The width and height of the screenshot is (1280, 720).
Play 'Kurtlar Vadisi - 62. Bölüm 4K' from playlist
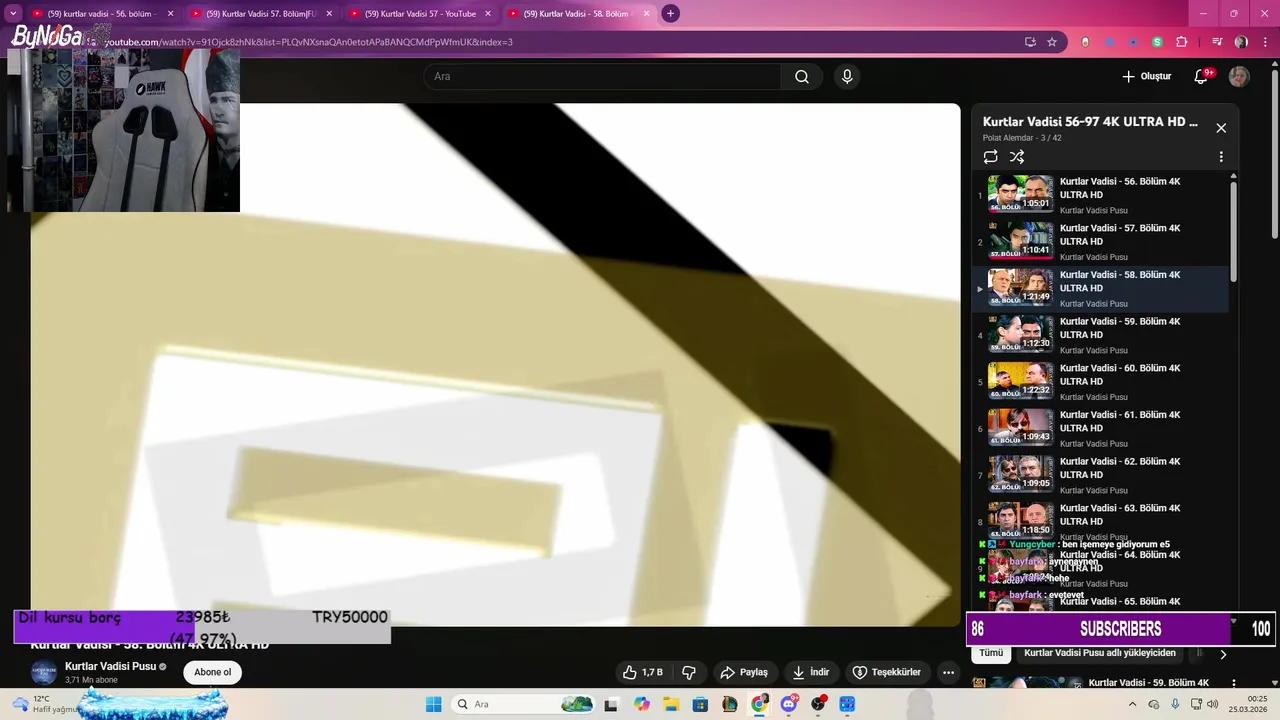point(1101,475)
